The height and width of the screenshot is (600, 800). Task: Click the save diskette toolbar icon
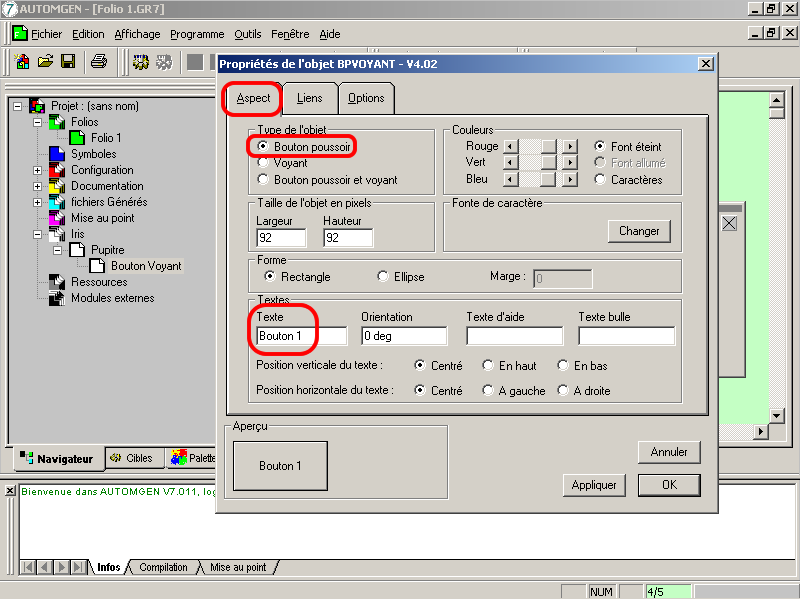(x=68, y=62)
